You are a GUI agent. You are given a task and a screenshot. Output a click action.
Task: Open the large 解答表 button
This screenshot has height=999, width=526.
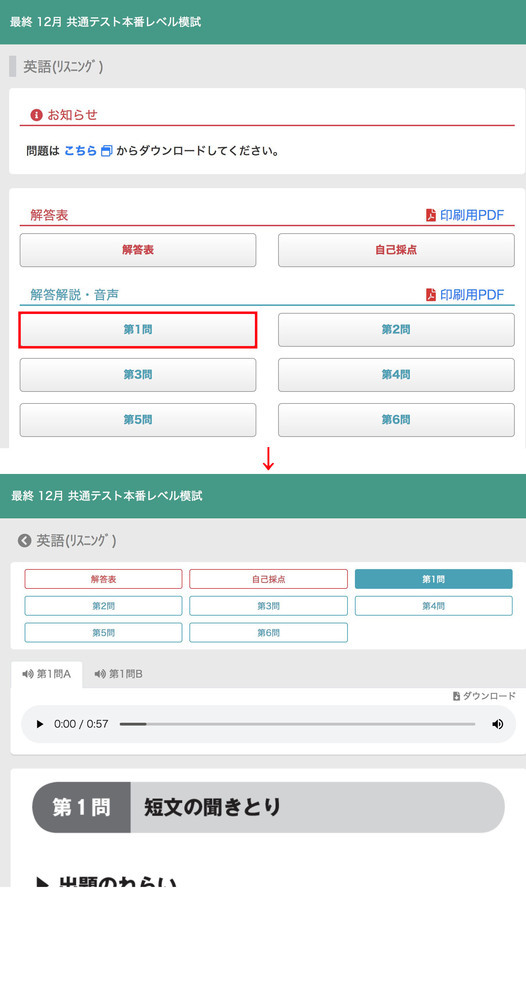tap(138, 250)
